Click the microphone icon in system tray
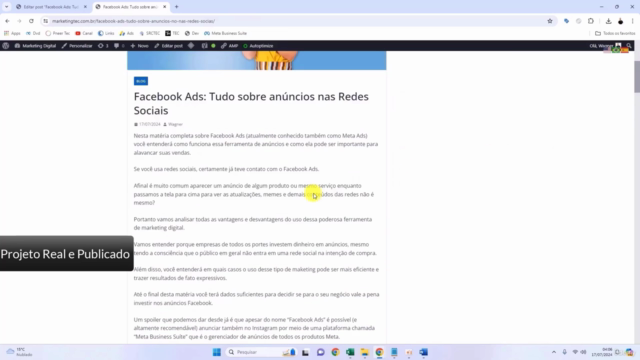 click(x=564, y=352)
